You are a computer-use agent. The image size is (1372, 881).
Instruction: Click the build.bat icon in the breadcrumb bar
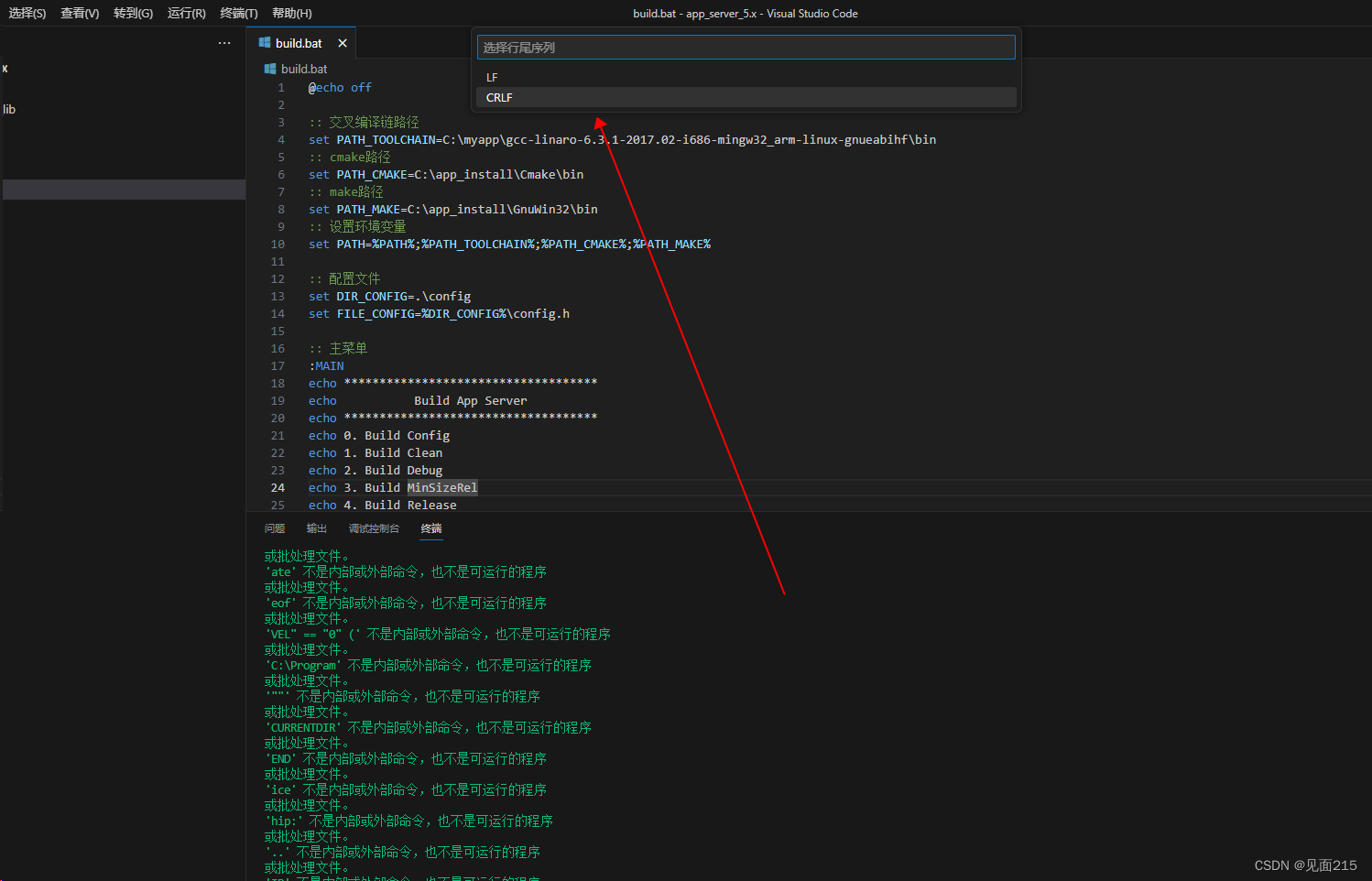(x=268, y=69)
